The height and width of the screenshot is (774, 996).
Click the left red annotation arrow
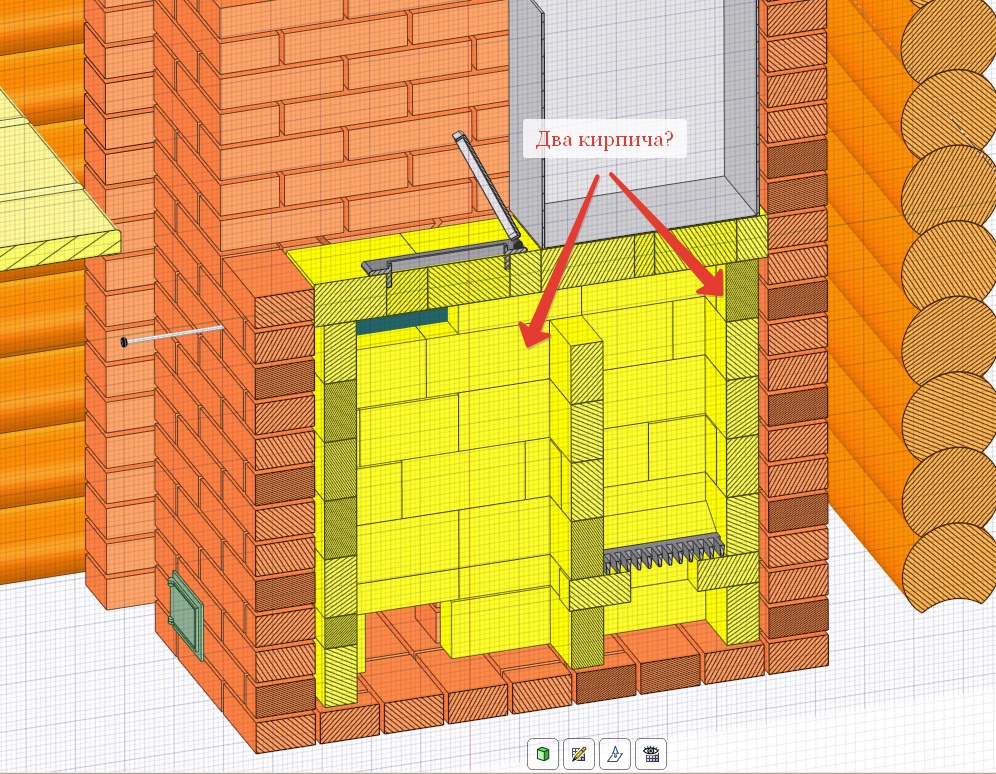560,258
